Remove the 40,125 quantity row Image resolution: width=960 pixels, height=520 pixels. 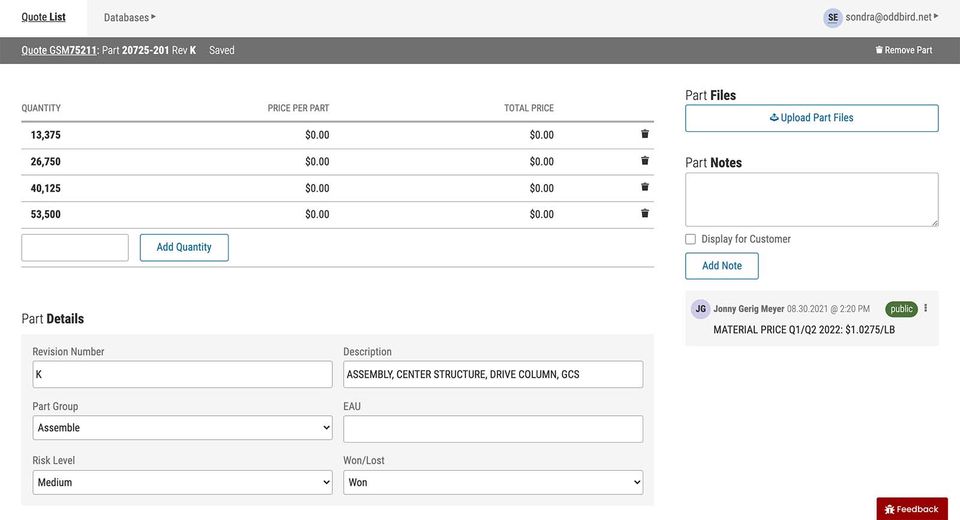pyautogui.click(x=645, y=187)
